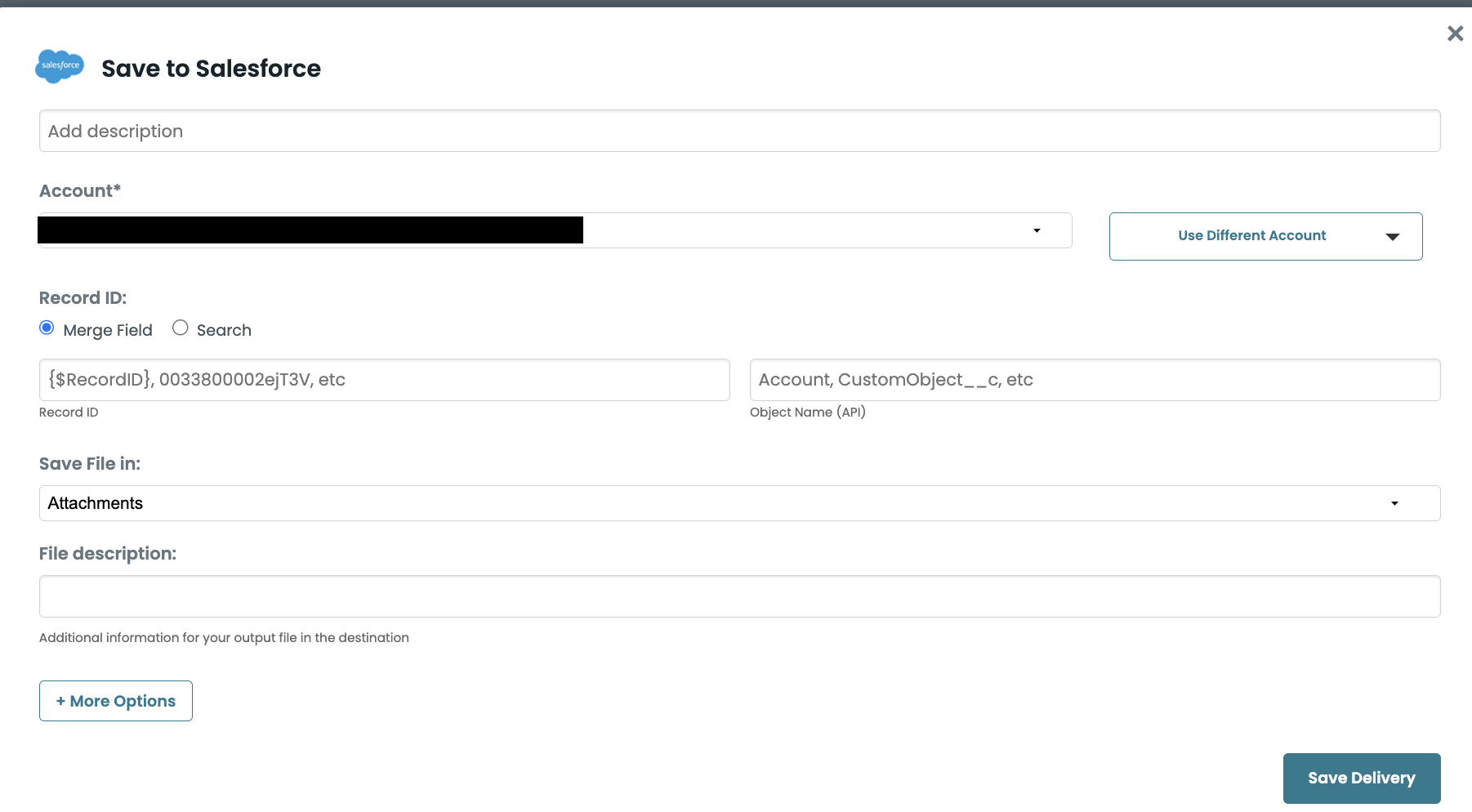
Task: Expand the Use Different Account caret
Action: coord(1393,237)
